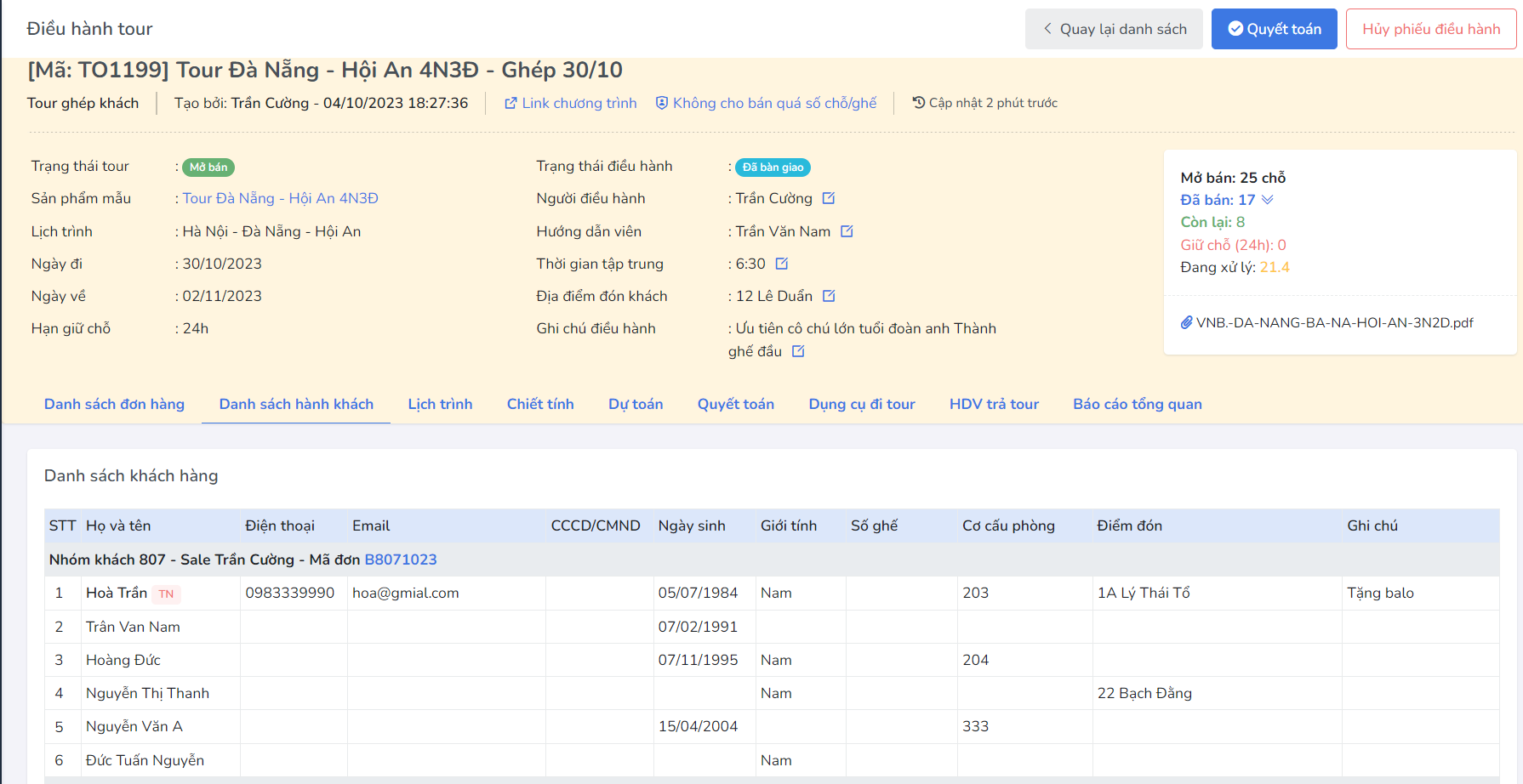Click pickup point '22 Bạch Đằng'
The image size is (1523, 784).
click(1144, 693)
